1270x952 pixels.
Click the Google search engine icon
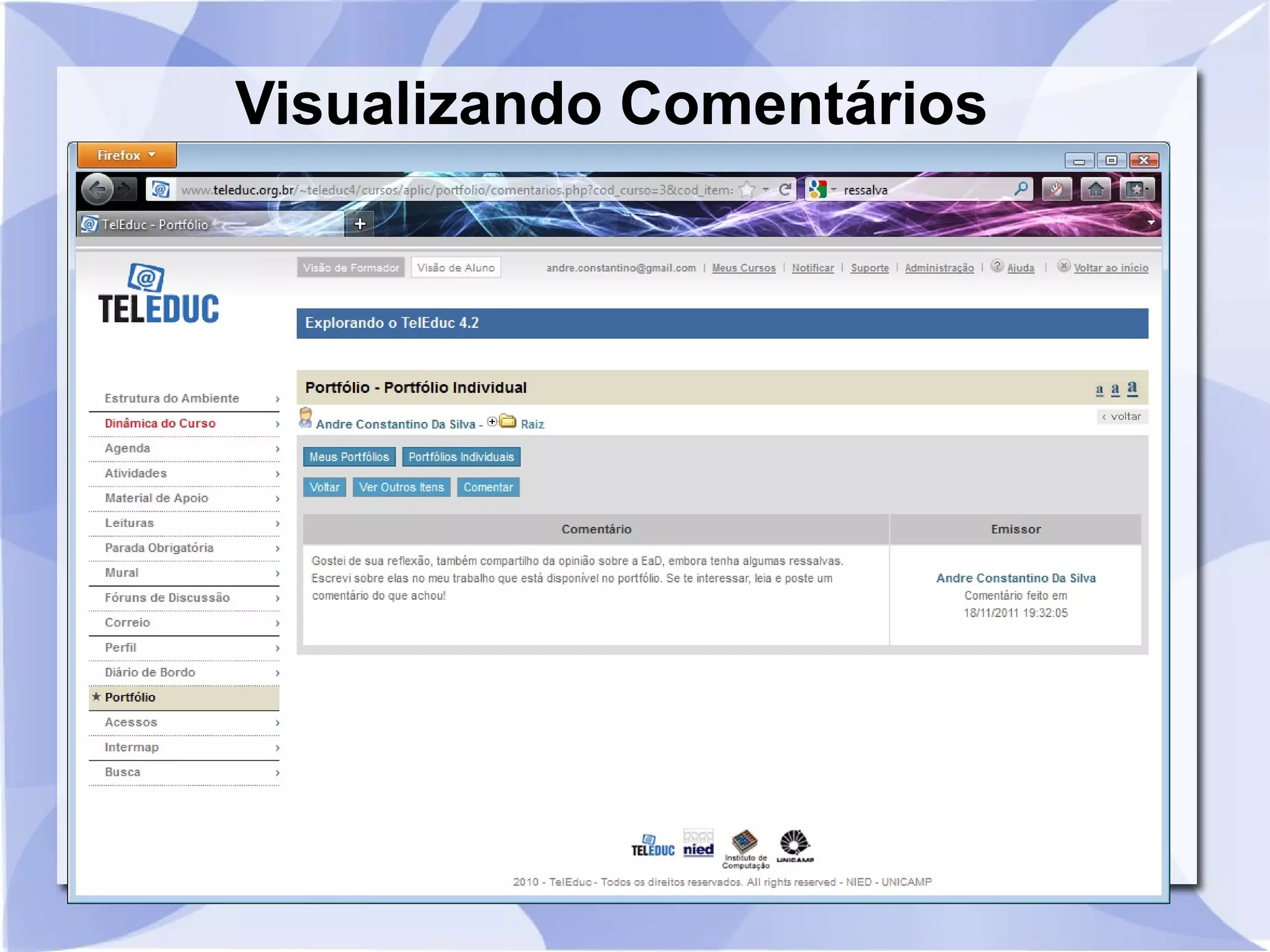818,190
